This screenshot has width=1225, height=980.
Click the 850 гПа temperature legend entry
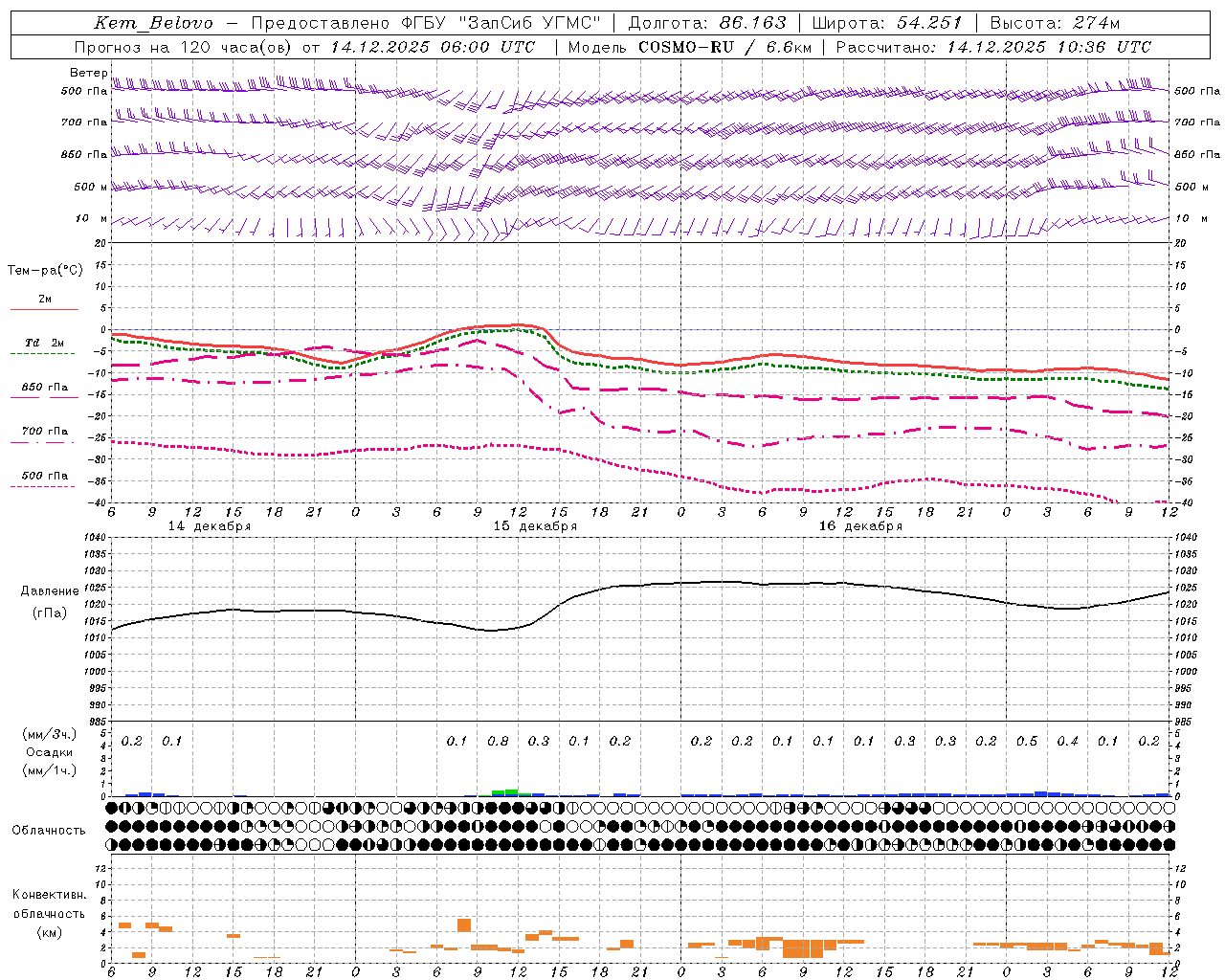[x=45, y=388]
